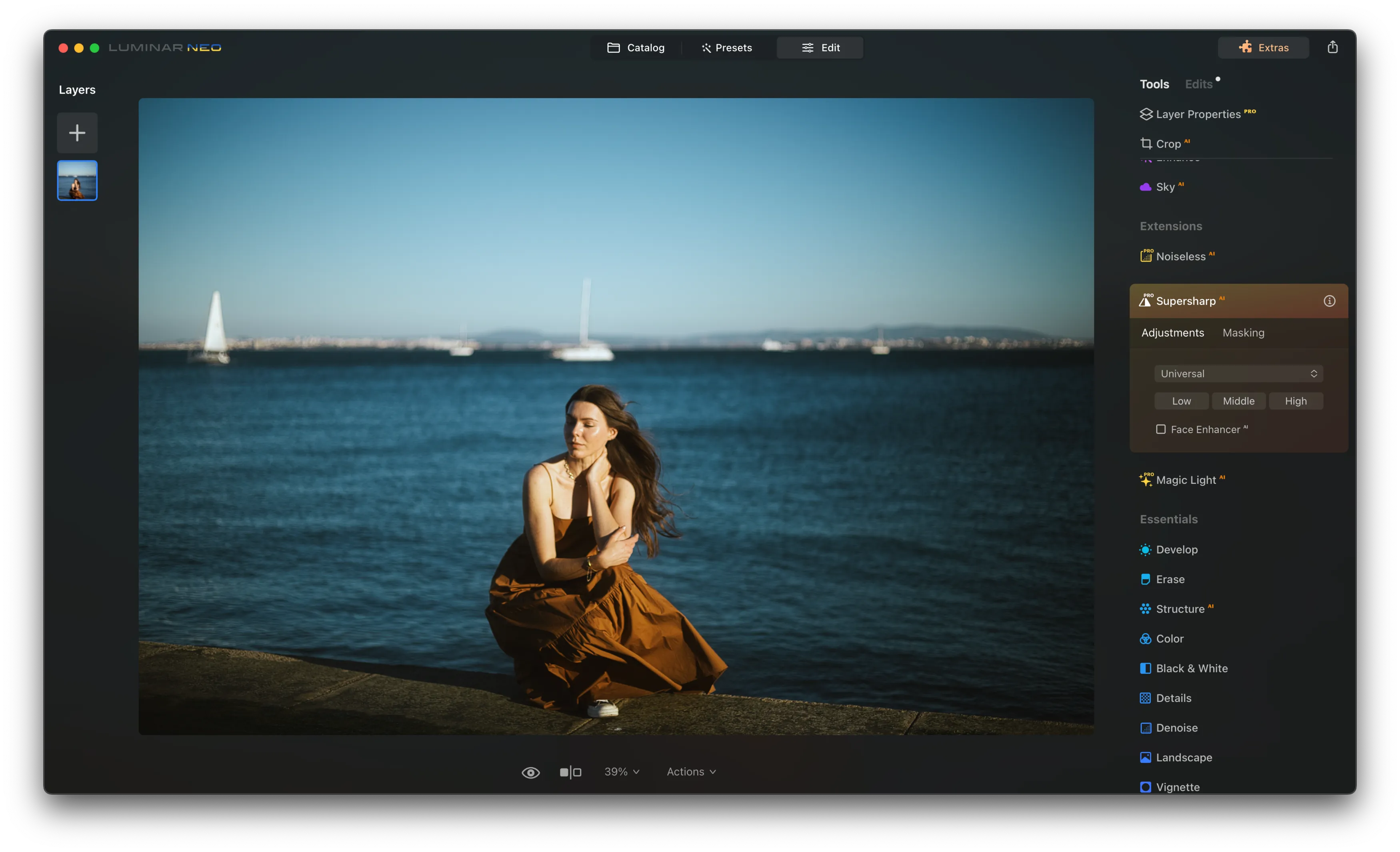The width and height of the screenshot is (1400, 852).
Task: Open Supersharp info icon
Action: pyautogui.click(x=1329, y=301)
